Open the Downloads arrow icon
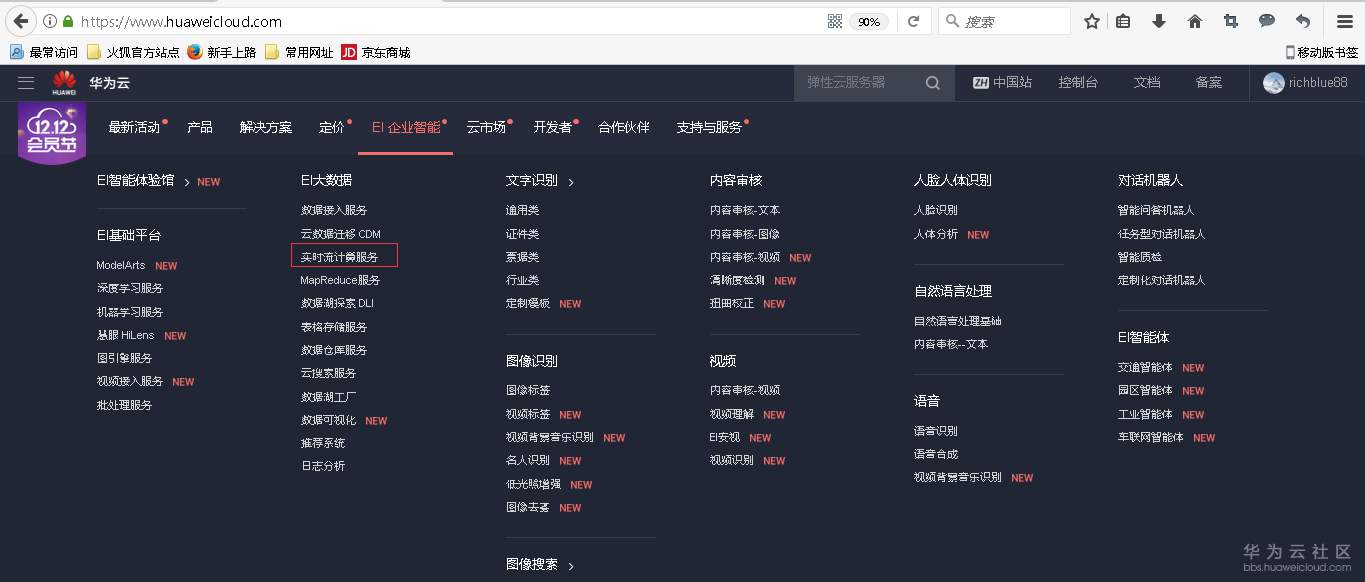1365x582 pixels. pyautogui.click(x=1158, y=20)
